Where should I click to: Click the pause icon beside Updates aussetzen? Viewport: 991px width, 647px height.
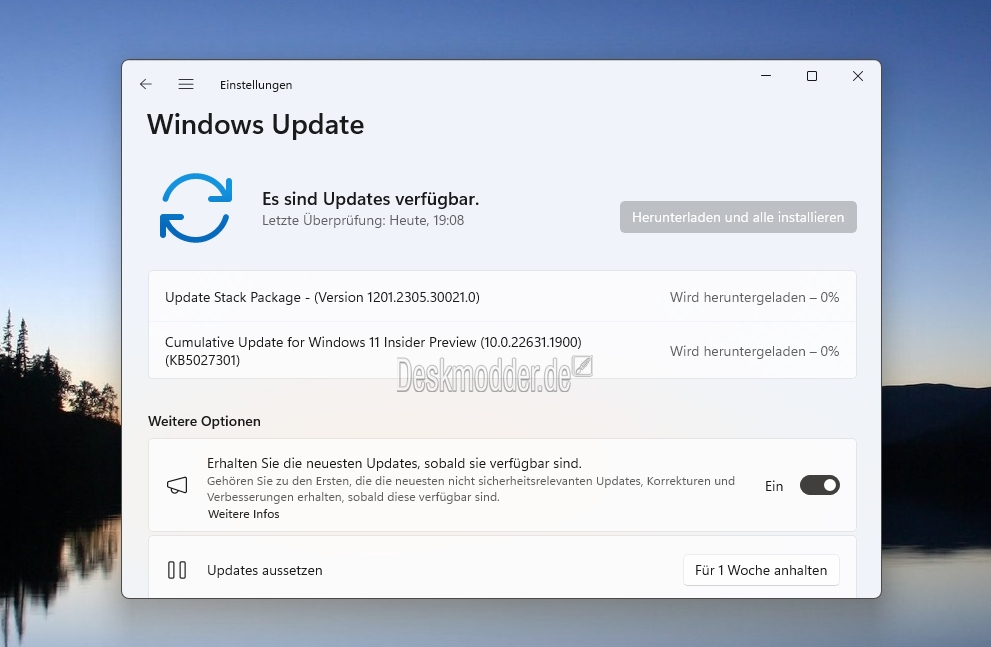tap(177, 570)
